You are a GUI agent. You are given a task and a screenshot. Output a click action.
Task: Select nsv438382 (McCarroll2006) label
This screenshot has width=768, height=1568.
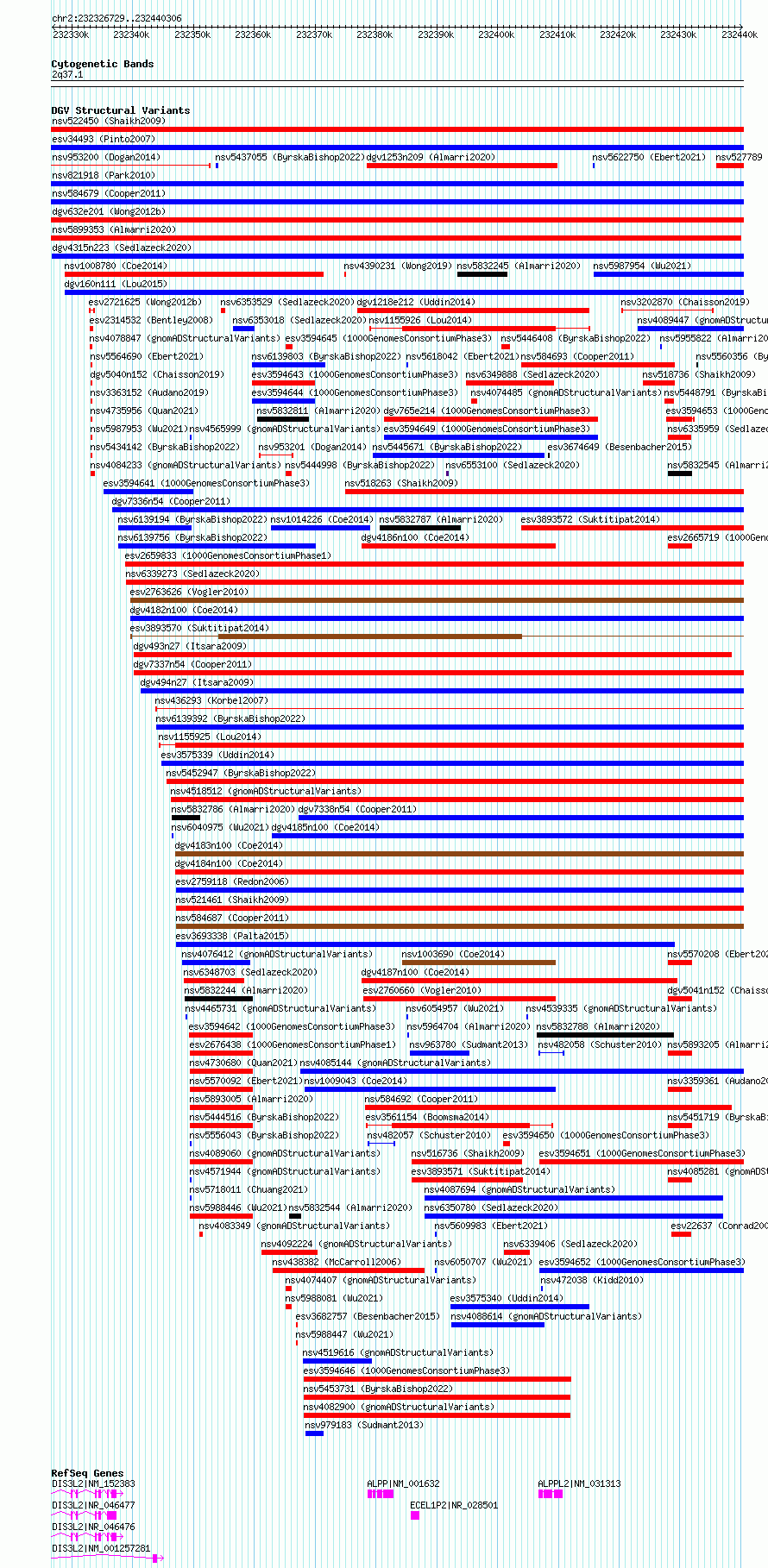pyautogui.click(x=337, y=1262)
